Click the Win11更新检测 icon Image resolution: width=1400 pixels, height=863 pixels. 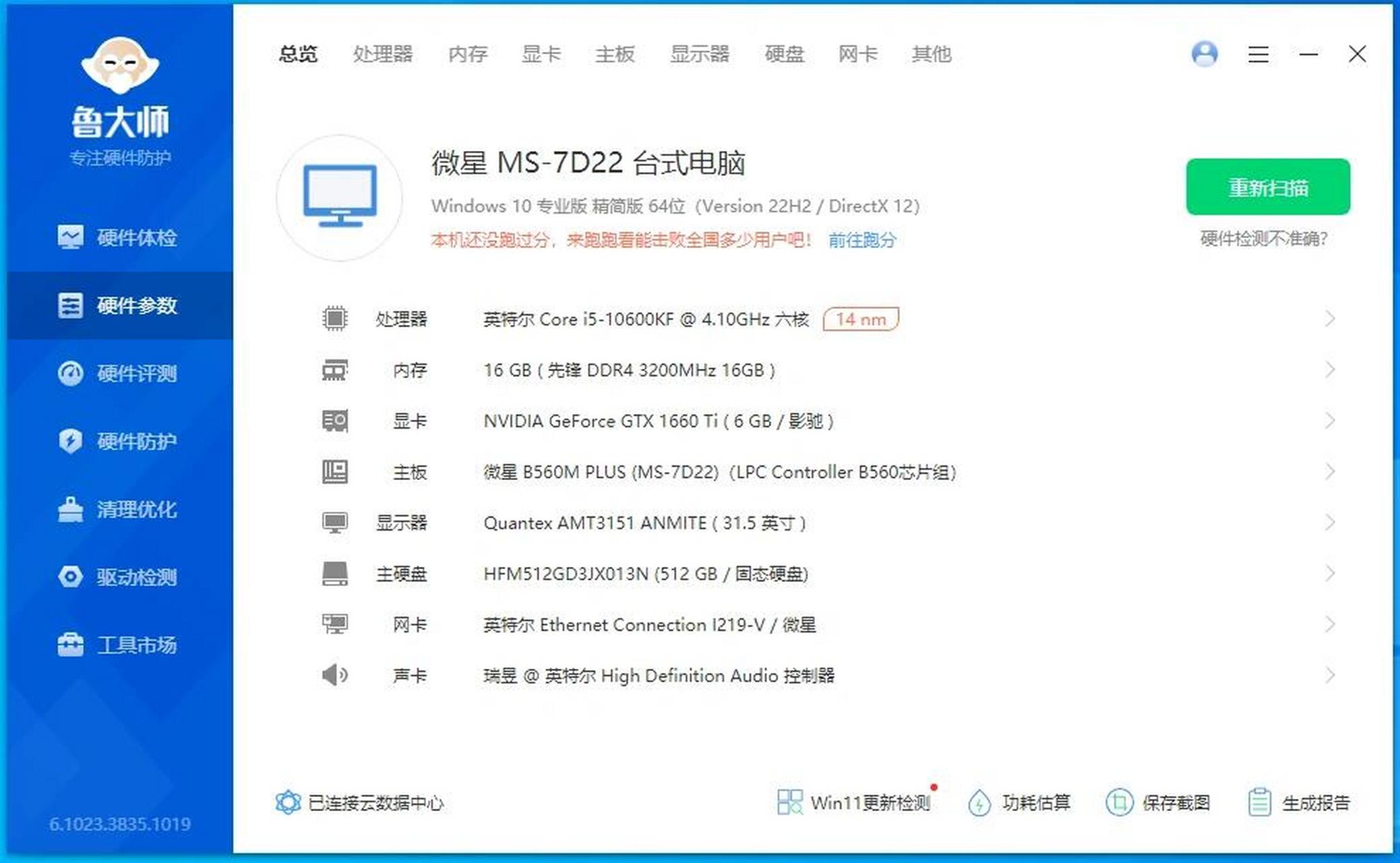[x=789, y=802]
